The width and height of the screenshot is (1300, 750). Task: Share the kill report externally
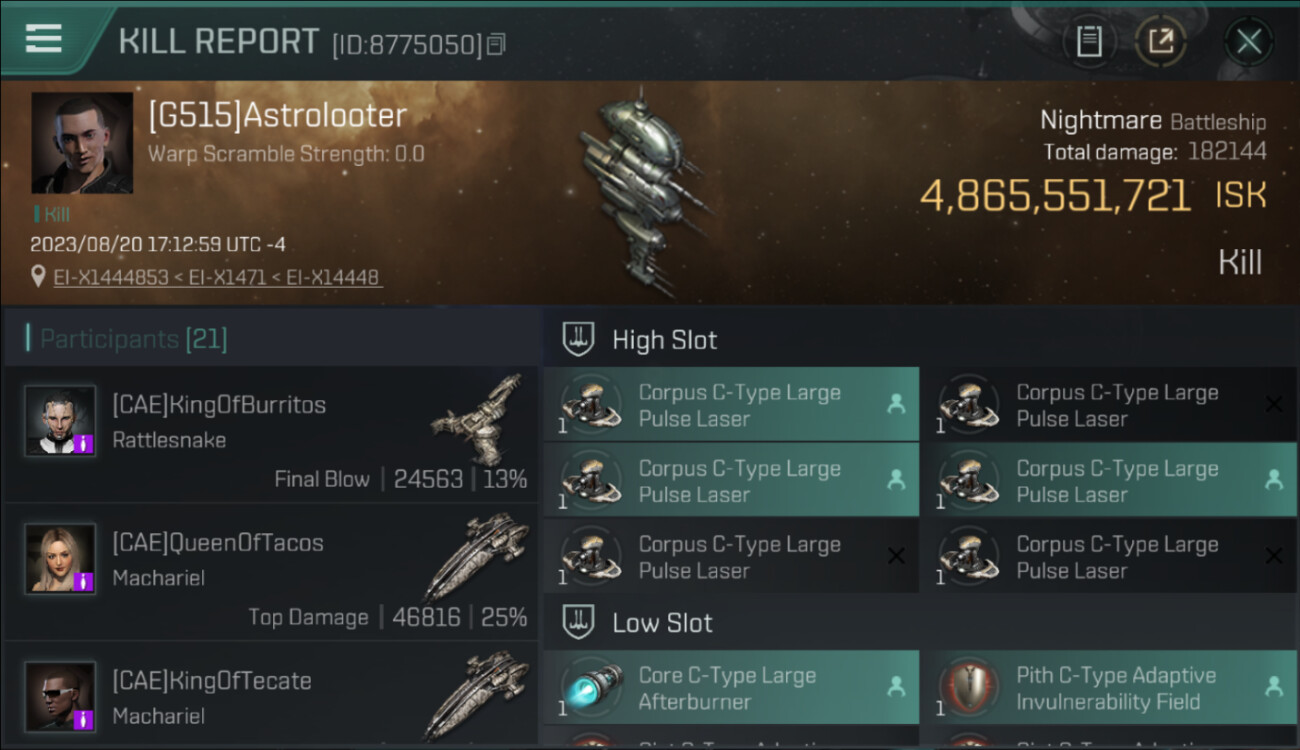[1161, 41]
